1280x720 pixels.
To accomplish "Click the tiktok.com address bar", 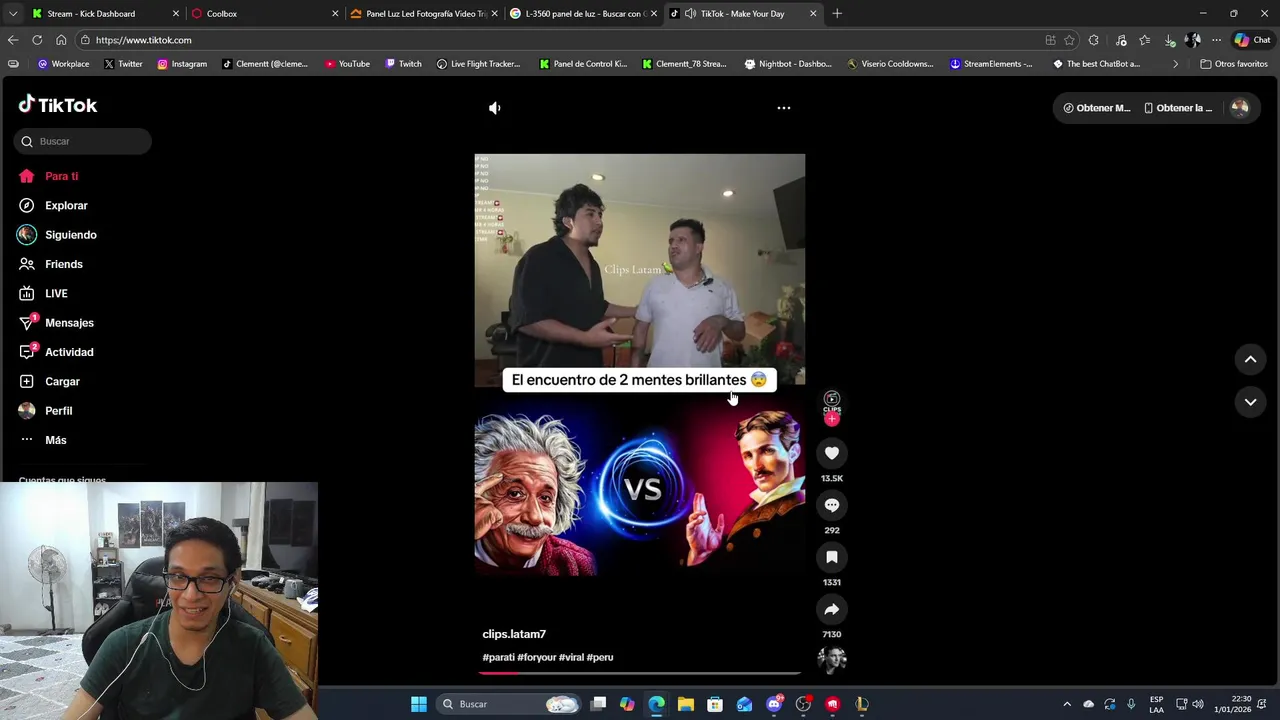I will point(560,40).
